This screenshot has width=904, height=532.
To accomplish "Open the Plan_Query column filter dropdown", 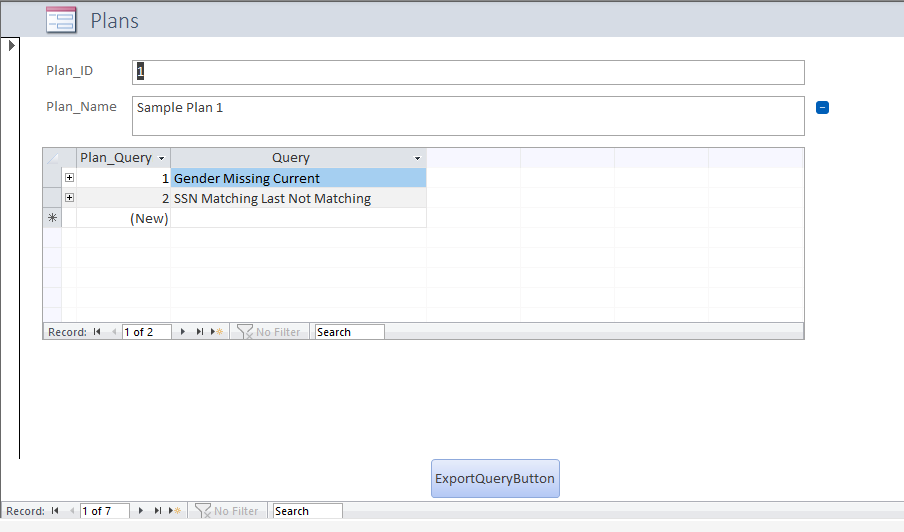I will [x=162, y=158].
